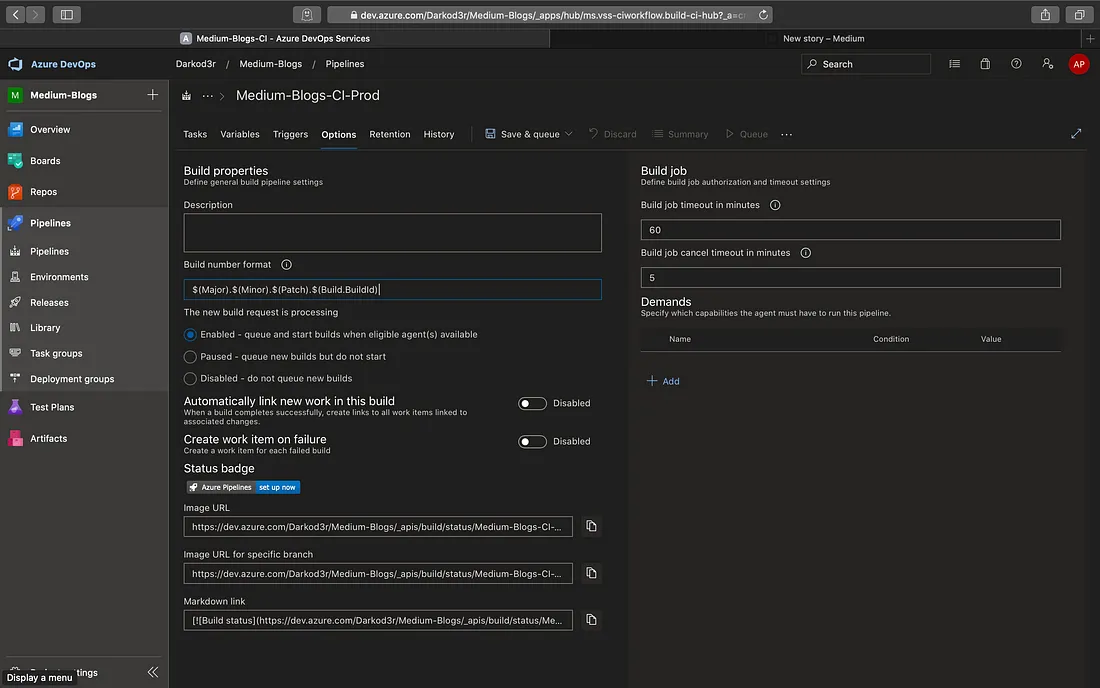Image resolution: width=1100 pixels, height=688 pixels.
Task: Click Azure Pipelines set up now badge
Action: (243, 487)
